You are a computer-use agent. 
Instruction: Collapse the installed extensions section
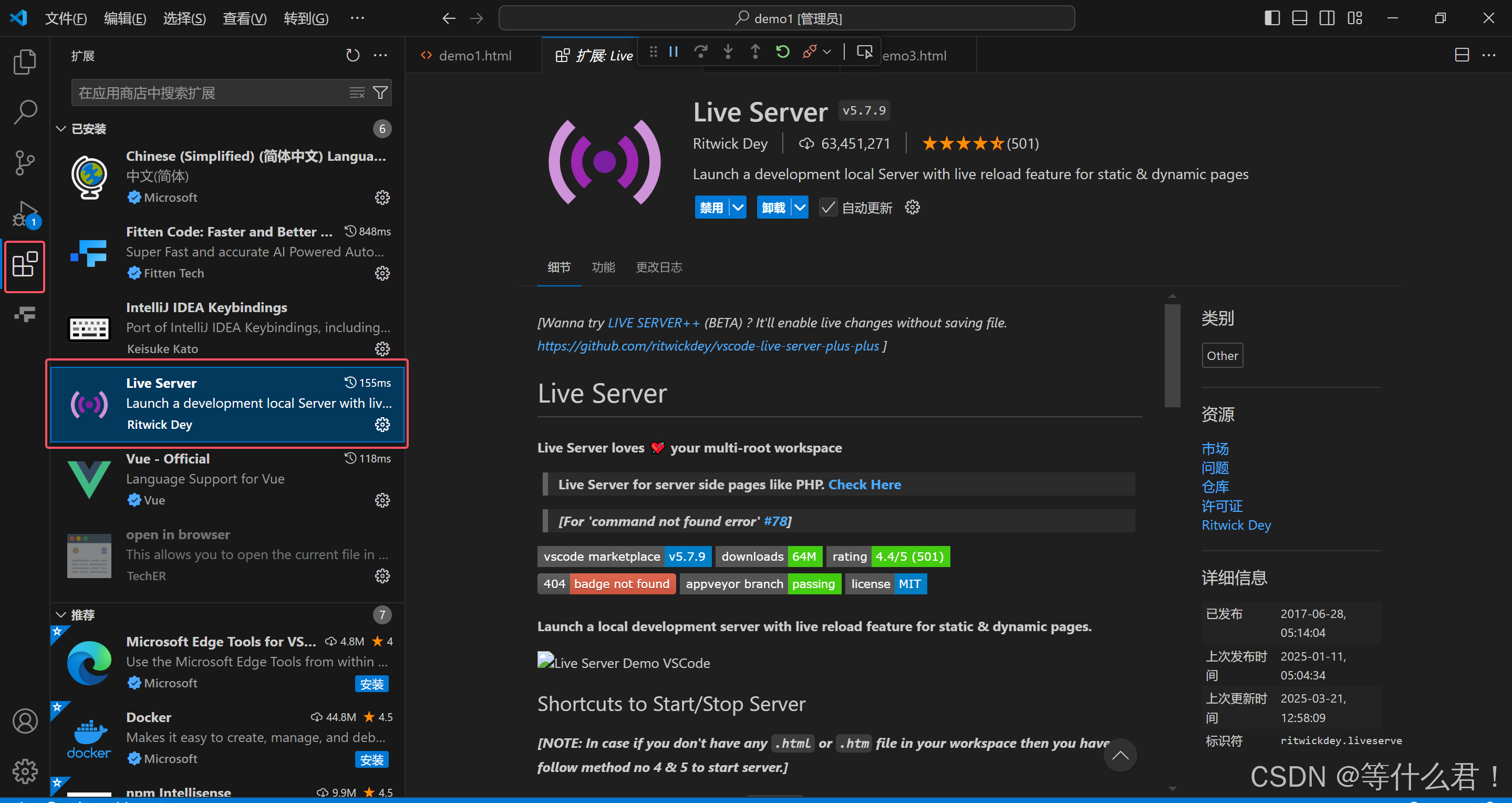[60, 129]
